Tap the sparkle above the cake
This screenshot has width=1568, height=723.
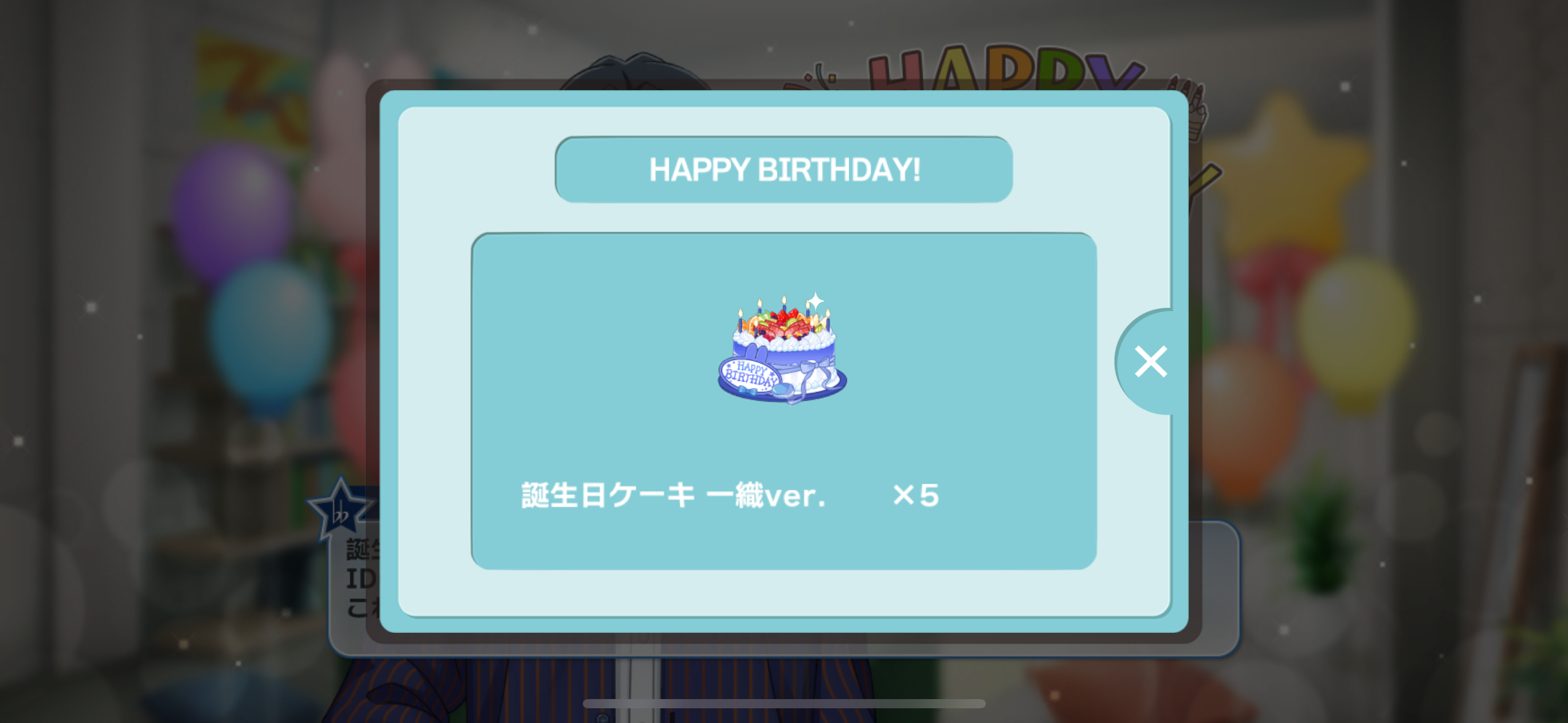point(815,301)
